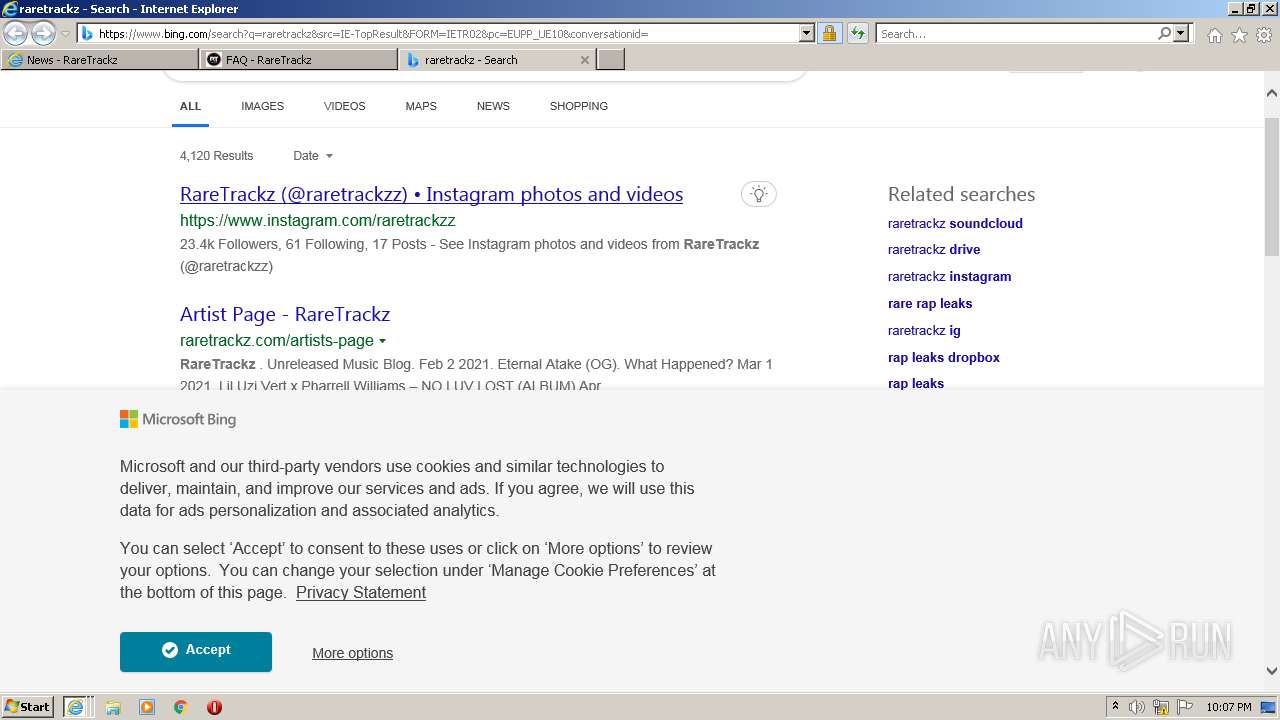This screenshot has height=720, width=1280.
Task: Open More options for cookies
Action: click(x=352, y=653)
